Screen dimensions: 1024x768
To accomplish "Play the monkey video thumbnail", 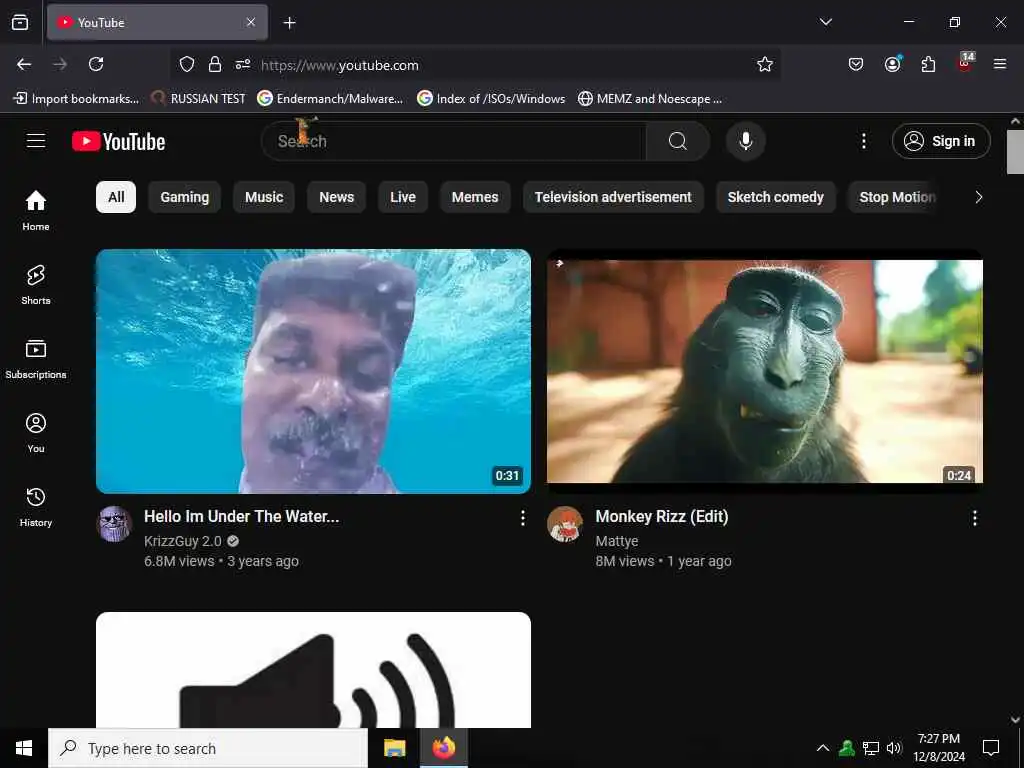I will click(765, 371).
